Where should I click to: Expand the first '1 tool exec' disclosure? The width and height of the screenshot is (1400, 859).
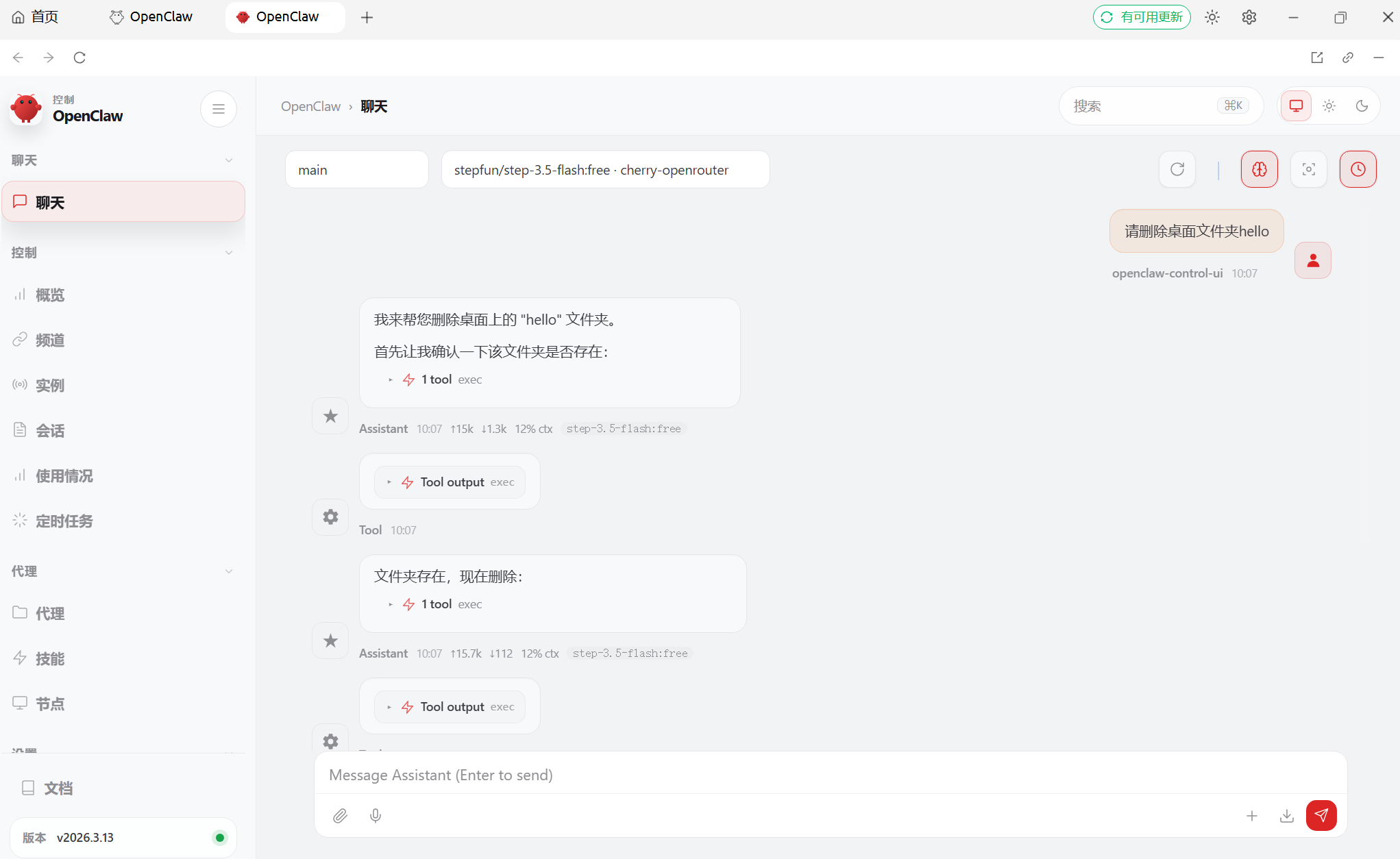pos(436,379)
